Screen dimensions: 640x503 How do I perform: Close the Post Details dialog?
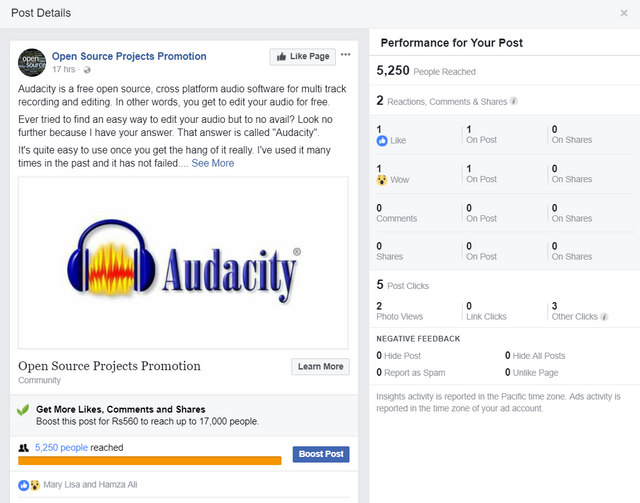624,13
